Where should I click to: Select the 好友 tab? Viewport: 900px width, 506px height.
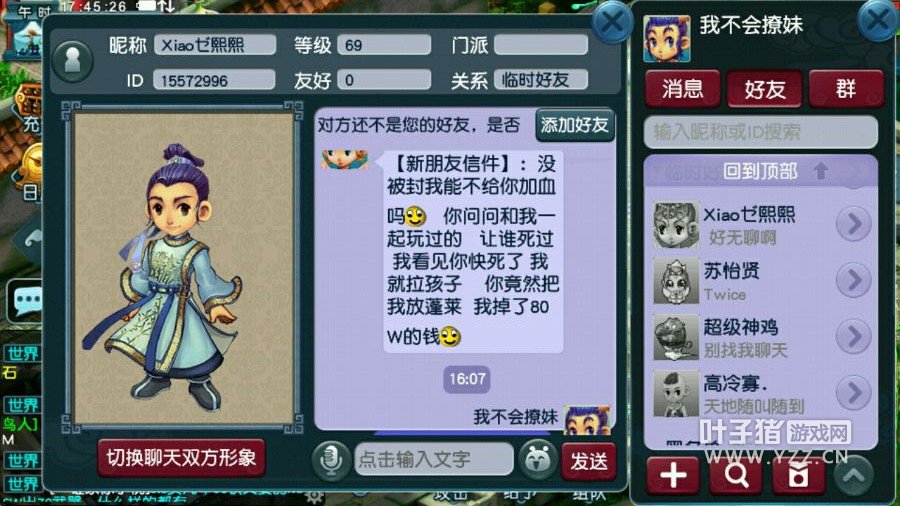tap(764, 88)
